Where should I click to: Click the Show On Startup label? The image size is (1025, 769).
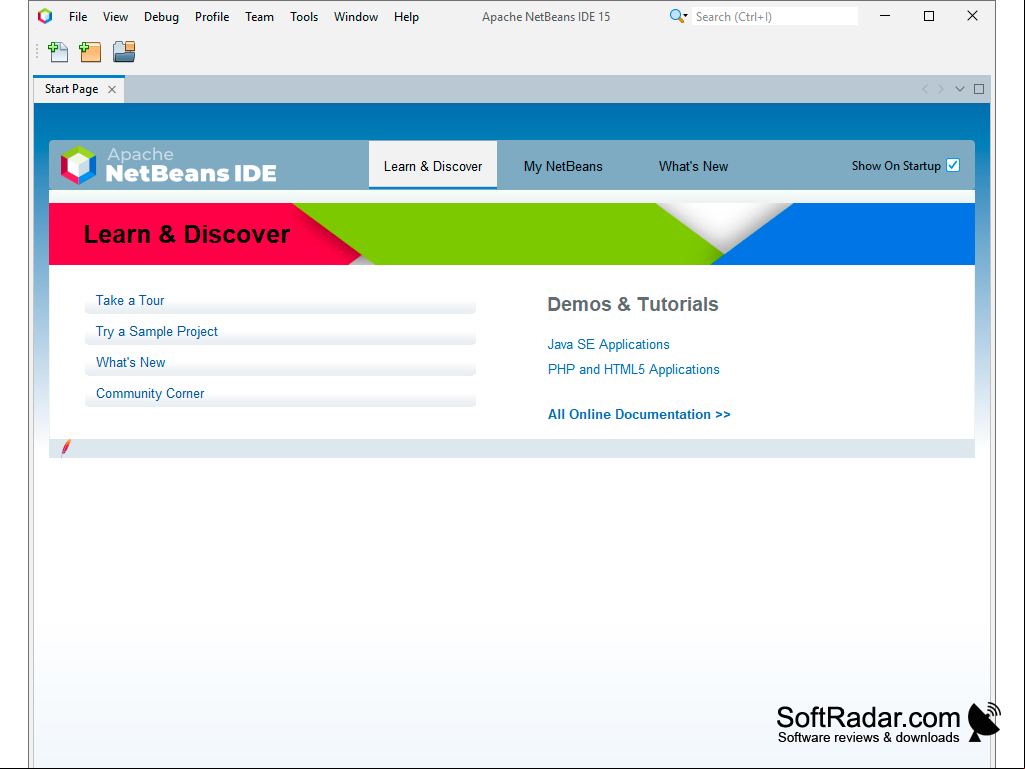click(x=896, y=166)
